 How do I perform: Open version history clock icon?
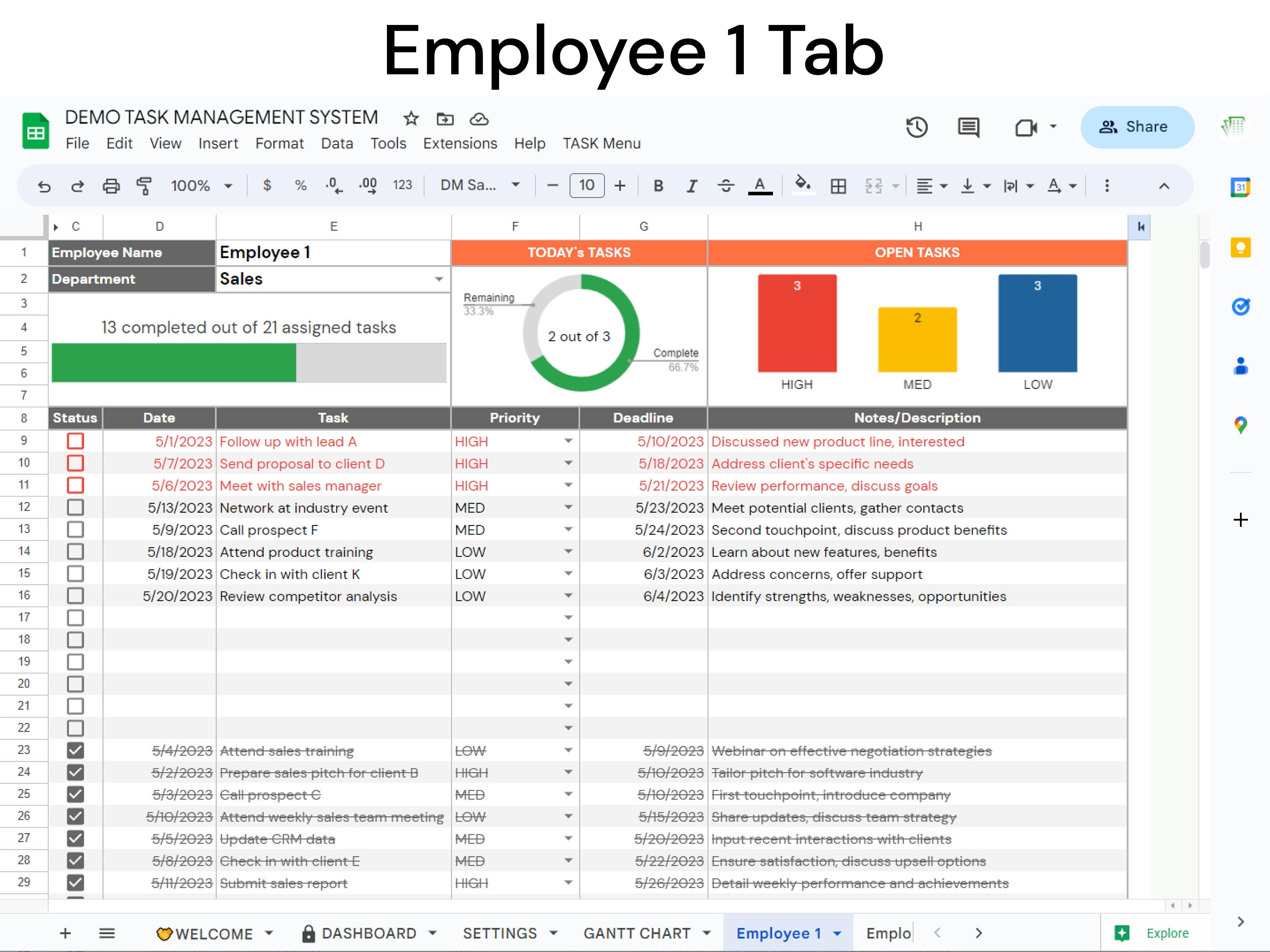coord(917,127)
